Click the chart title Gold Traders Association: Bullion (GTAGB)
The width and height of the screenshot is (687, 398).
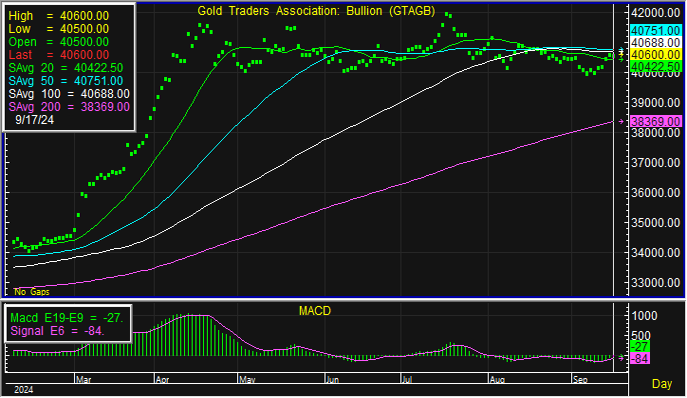(x=316, y=11)
